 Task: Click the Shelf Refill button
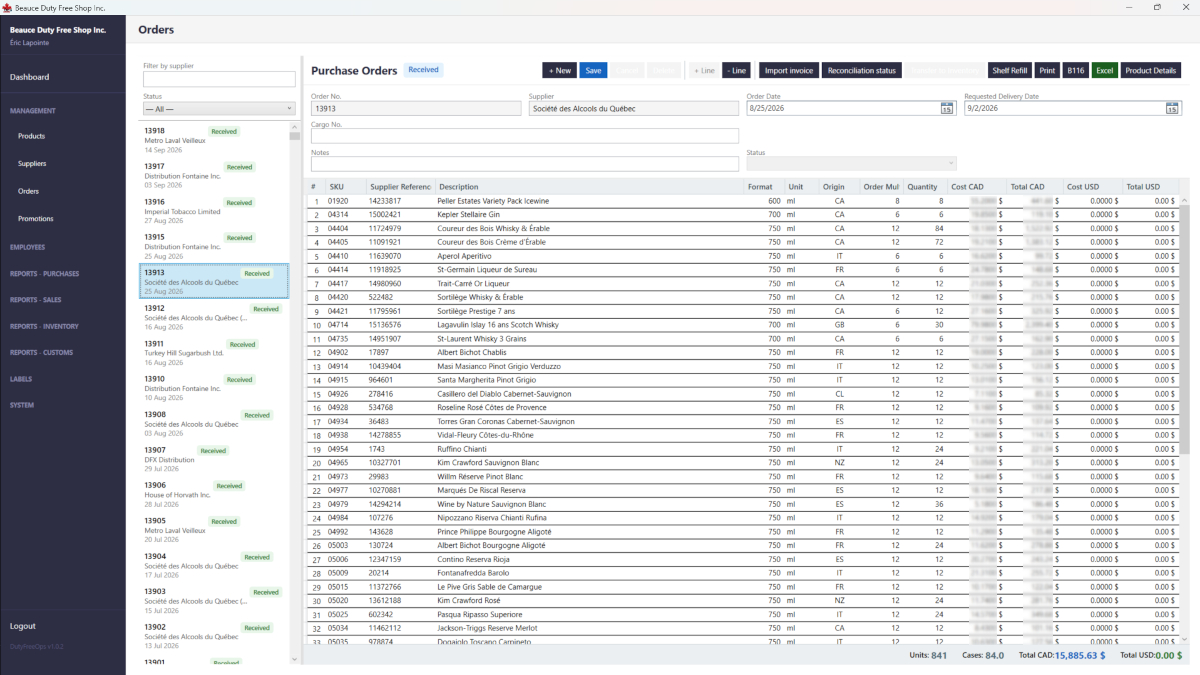pos(1010,70)
